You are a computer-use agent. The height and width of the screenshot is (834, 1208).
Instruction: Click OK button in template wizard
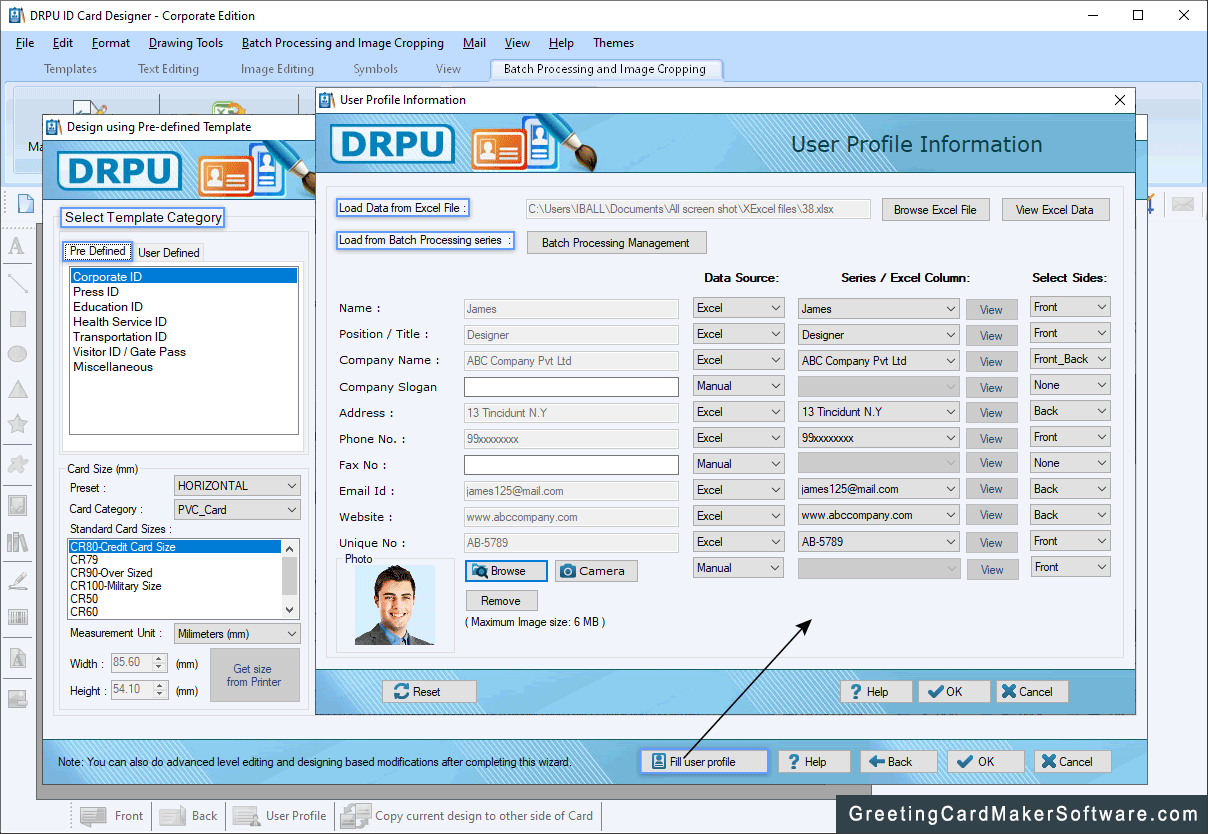[x=986, y=762]
